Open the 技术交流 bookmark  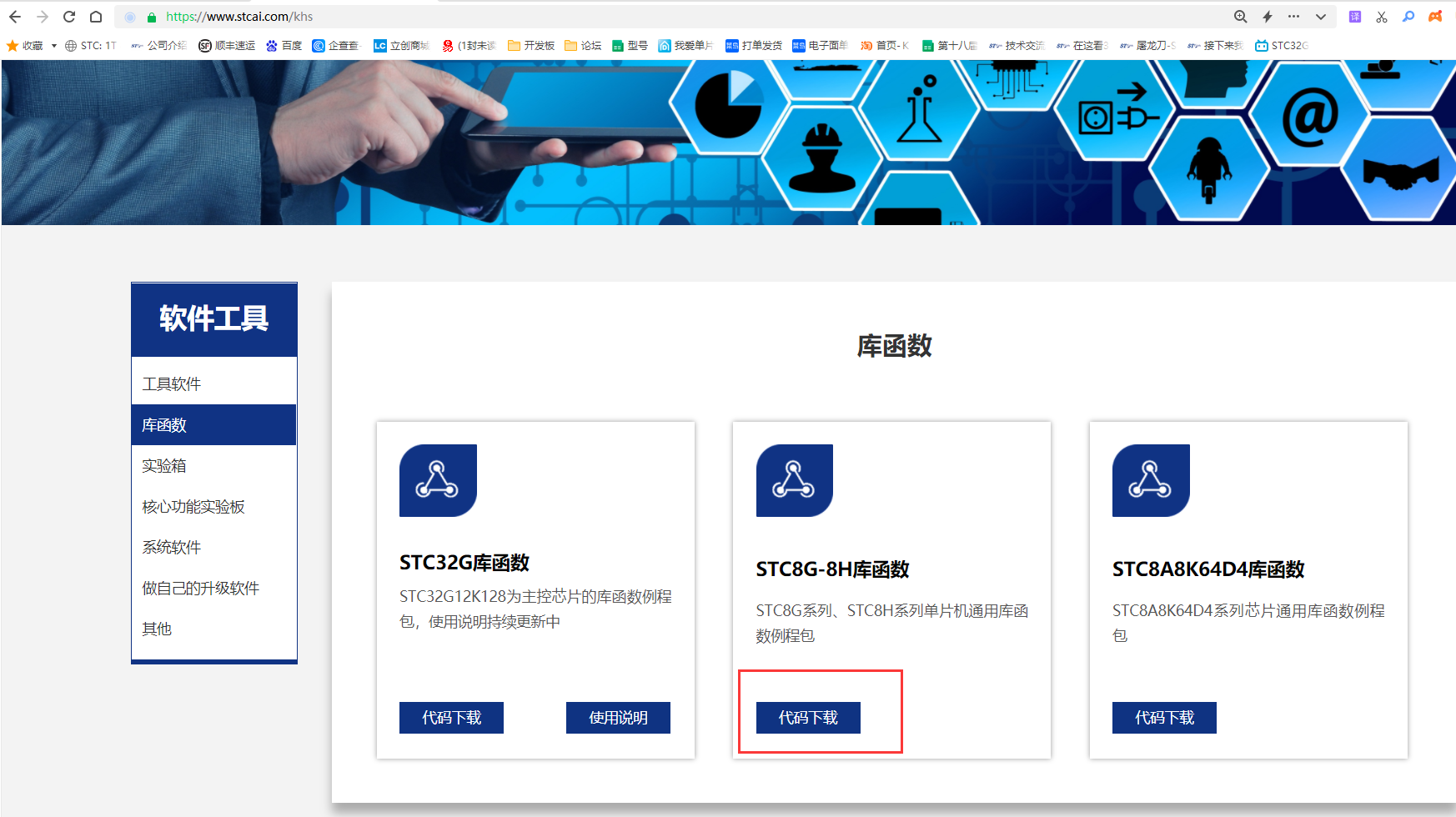(1017, 46)
